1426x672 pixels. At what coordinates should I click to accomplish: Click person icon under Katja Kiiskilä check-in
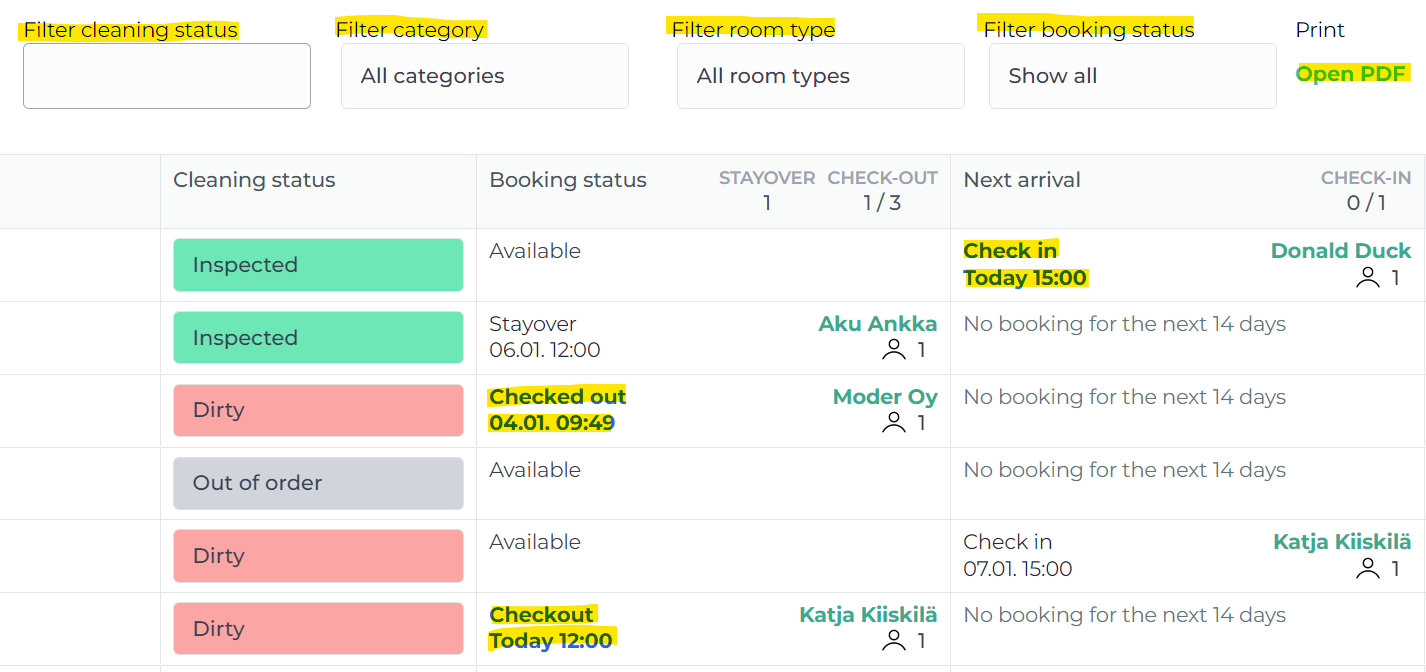click(1367, 569)
